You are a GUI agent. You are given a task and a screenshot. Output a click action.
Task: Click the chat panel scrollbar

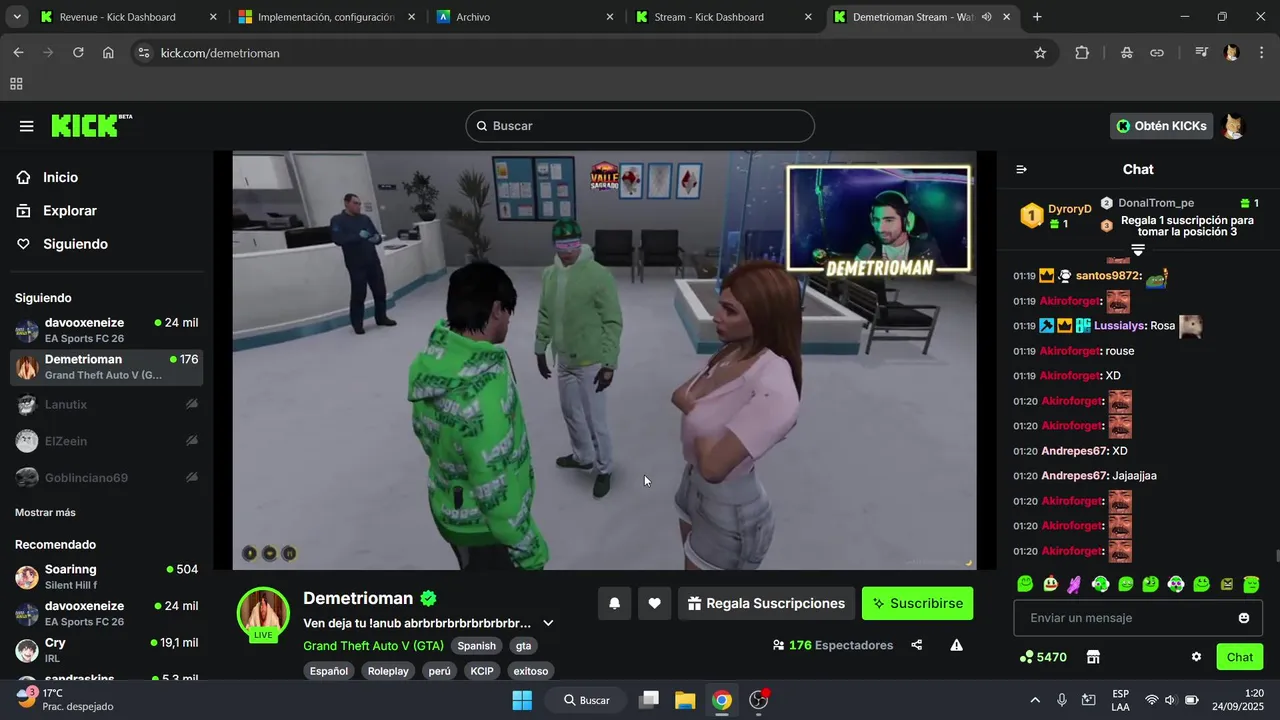pos(1276,556)
